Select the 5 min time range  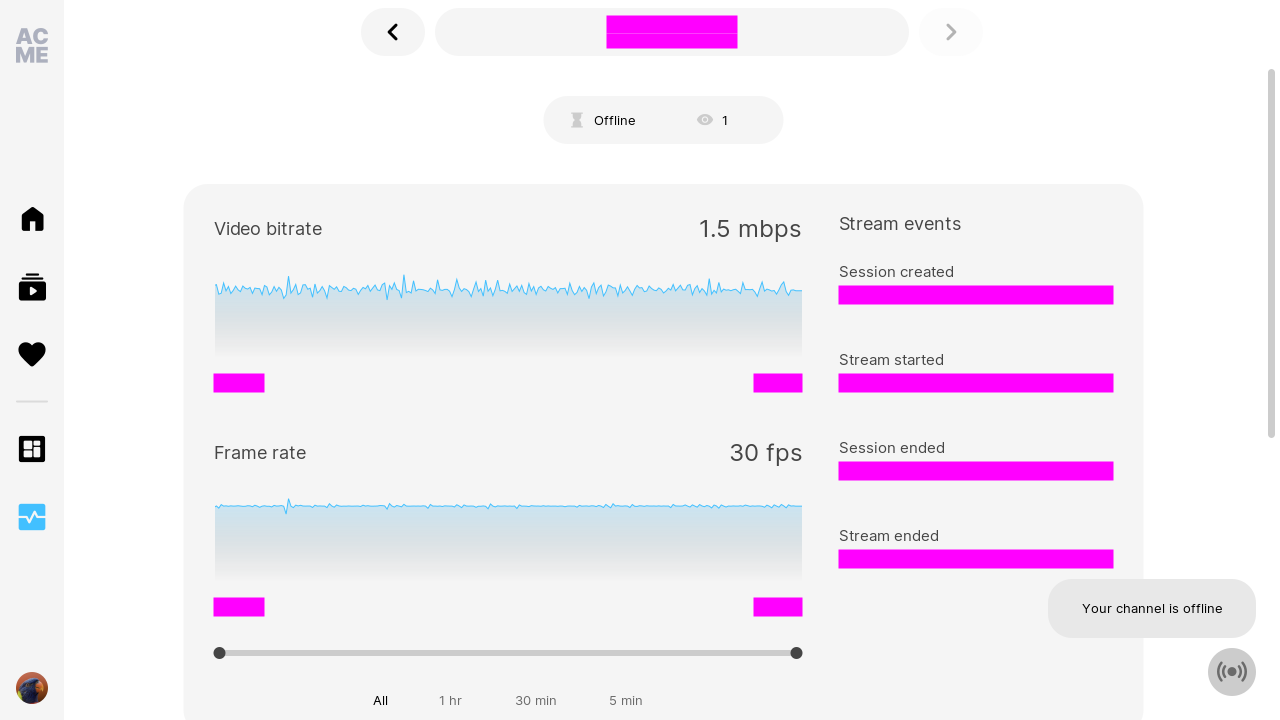tap(626, 700)
